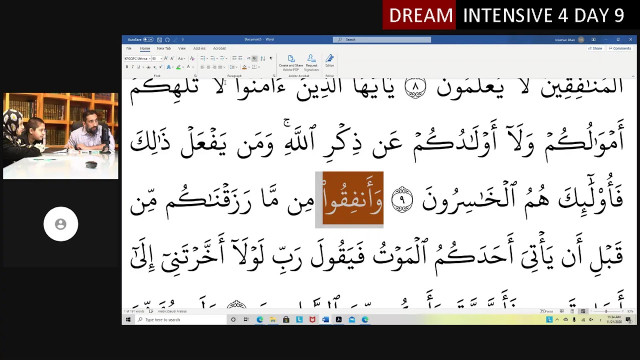
Task: Click the Increase Font Size icon
Action: tap(166, 58)
